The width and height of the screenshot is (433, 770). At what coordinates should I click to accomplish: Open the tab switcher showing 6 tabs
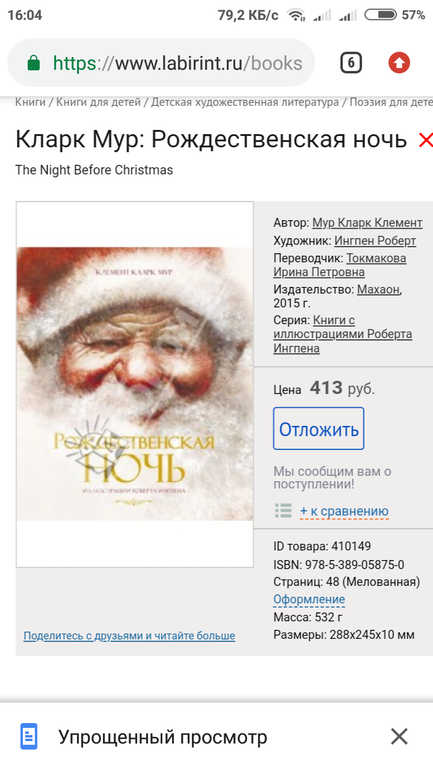[x=351, y=63]
